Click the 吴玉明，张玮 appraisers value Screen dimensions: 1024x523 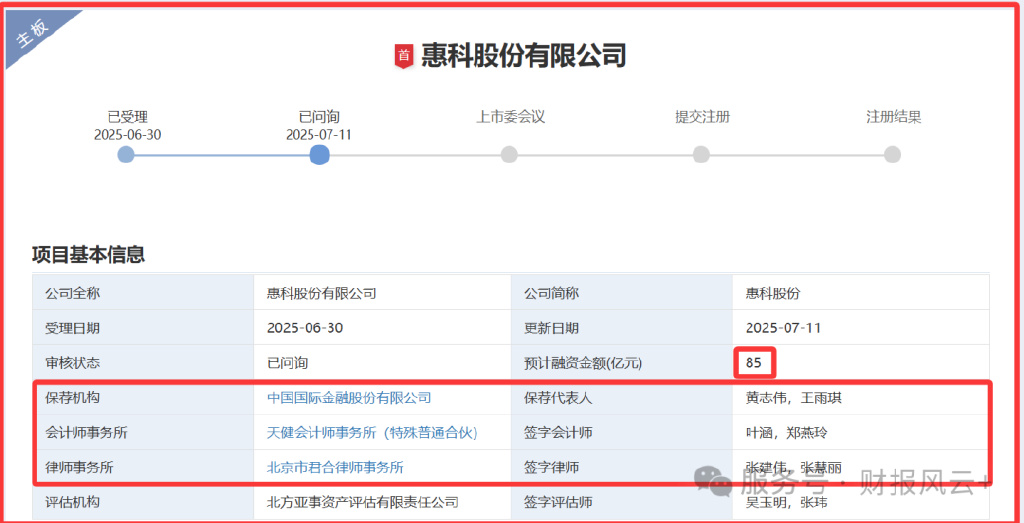[x=787, y=502]
